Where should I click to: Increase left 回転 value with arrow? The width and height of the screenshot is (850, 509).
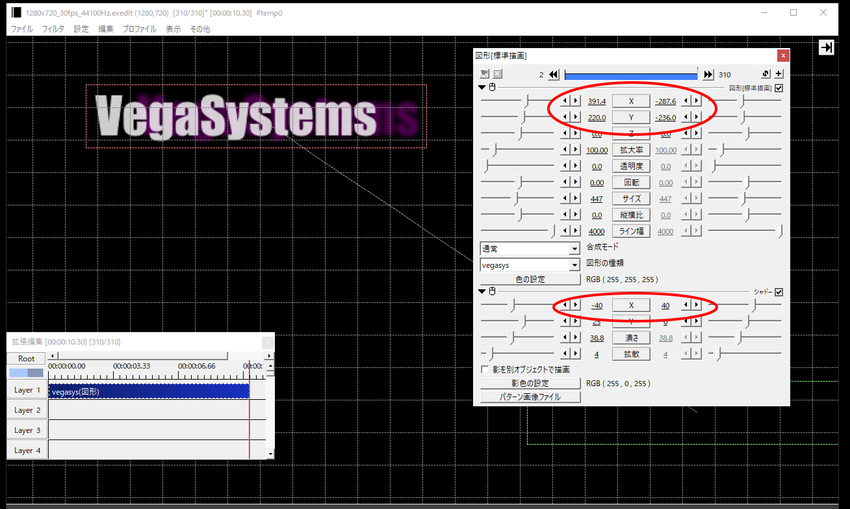click(576, 182)
